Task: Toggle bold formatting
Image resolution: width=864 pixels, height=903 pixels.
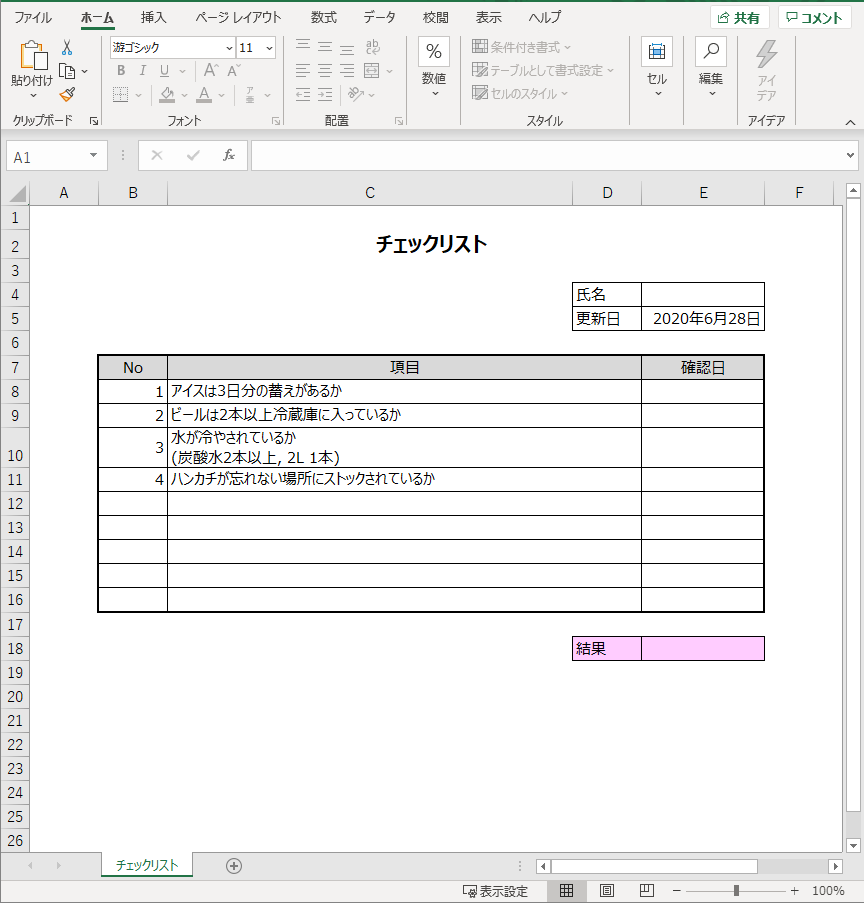Action: click(119, 71)
